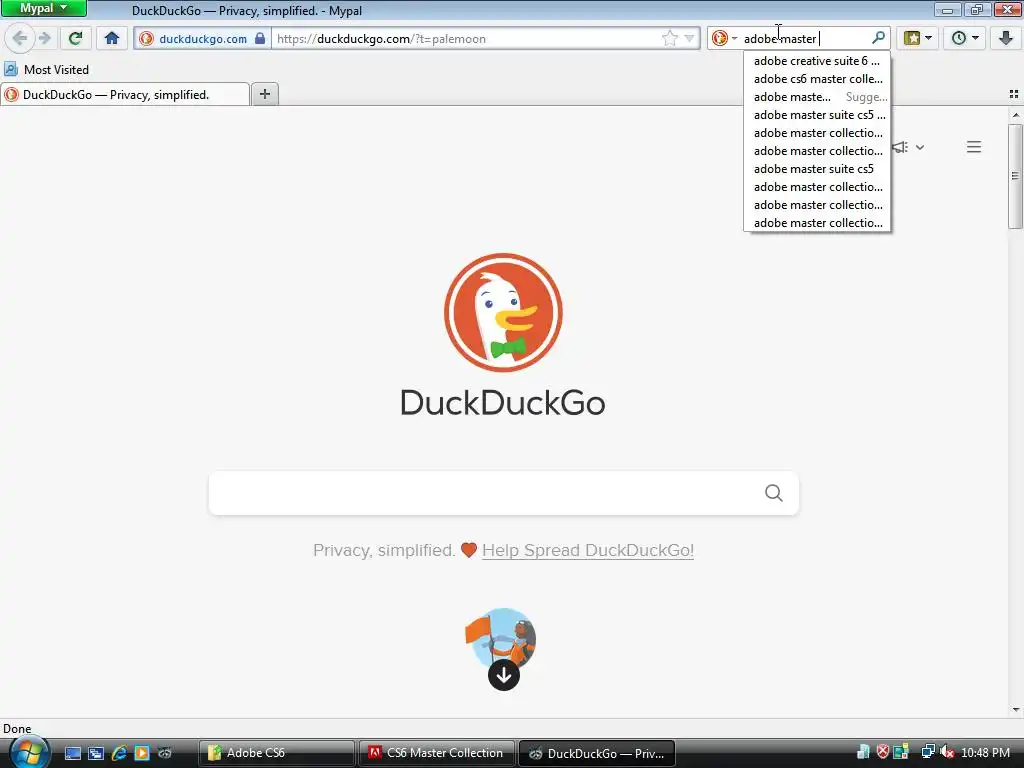
Task: Click the red security alert tray icon
Action: coord(883,752)
